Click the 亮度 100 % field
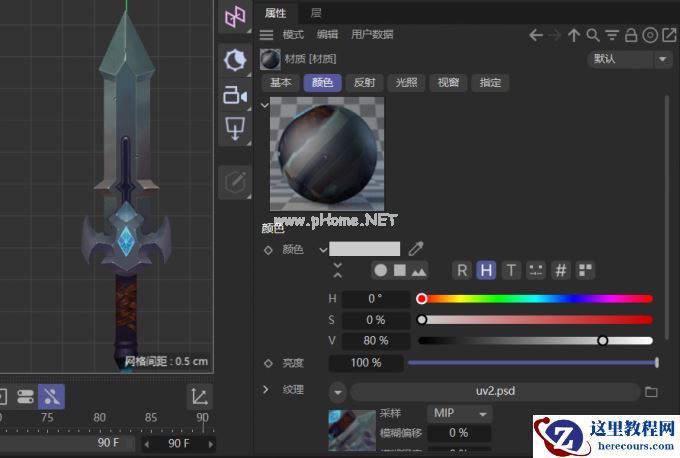680x458 pixels. 366,363
